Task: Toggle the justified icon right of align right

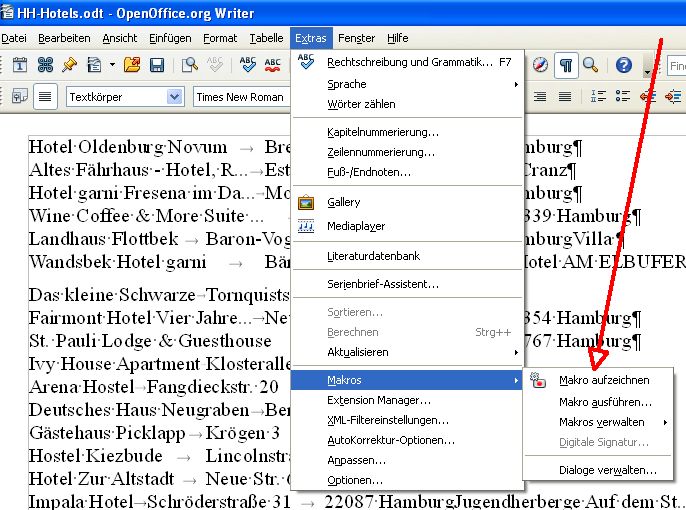Action: (x=565, y=96)
